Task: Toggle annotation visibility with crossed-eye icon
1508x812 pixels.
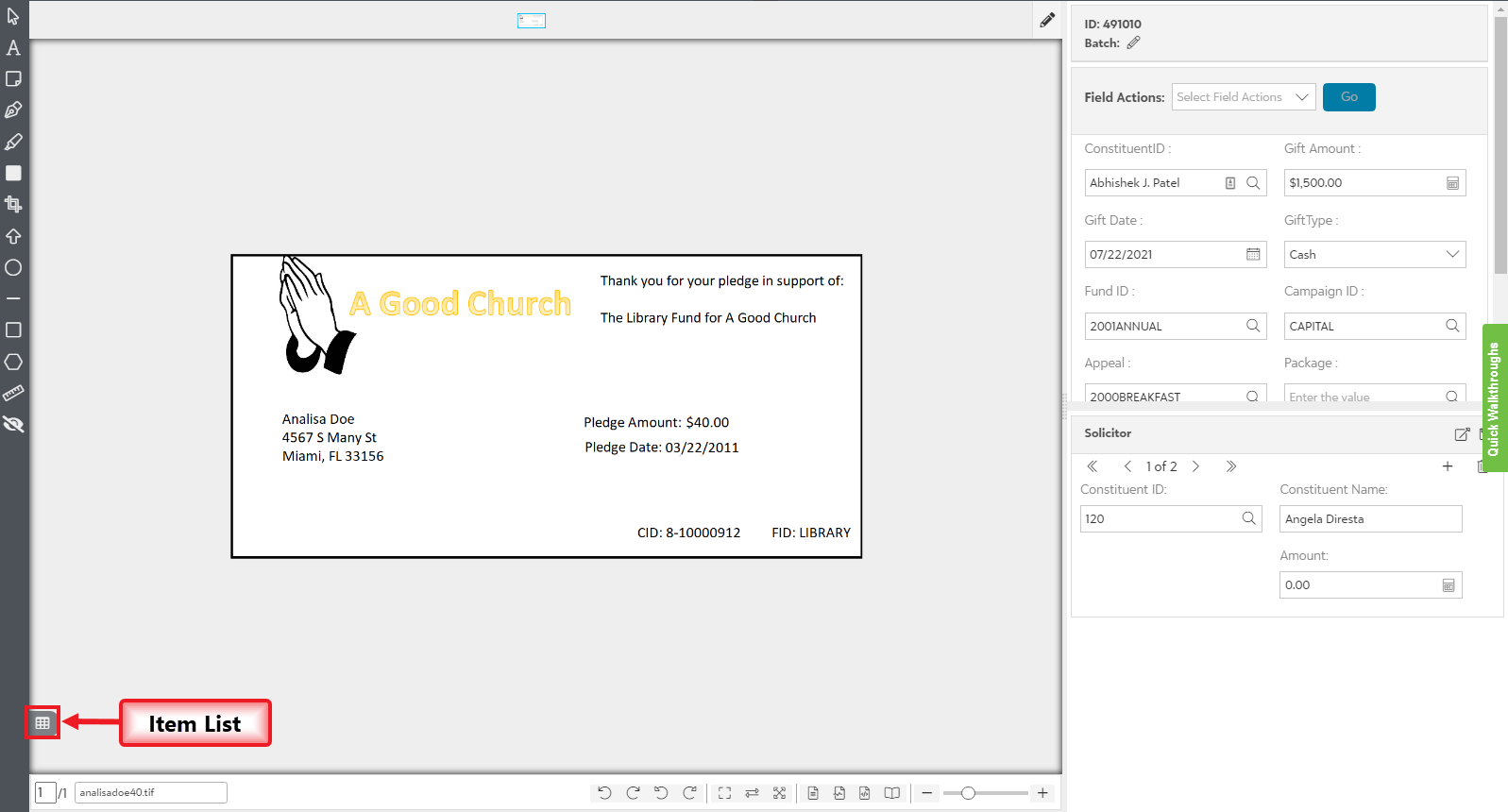Action: pos(13,425)
